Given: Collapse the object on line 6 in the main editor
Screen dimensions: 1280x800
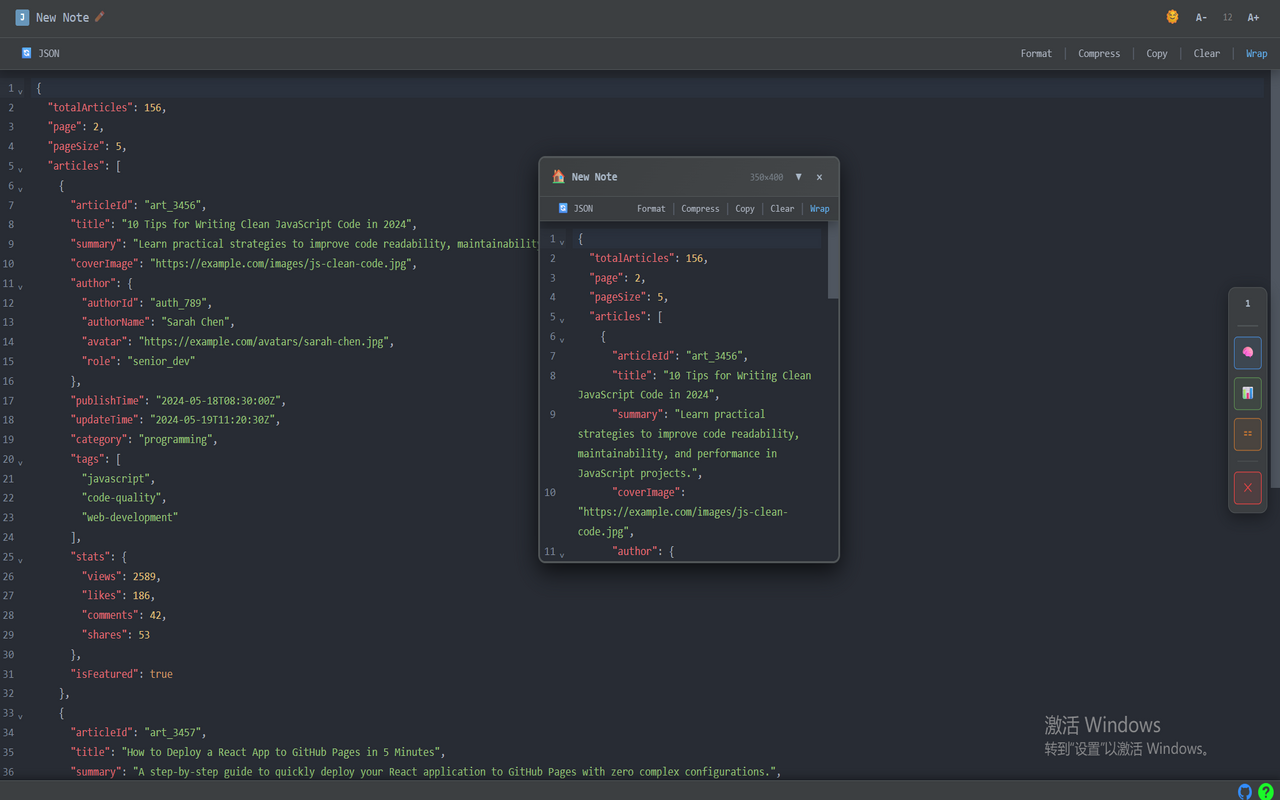Looking at the screenshot, I should [x=21, y=189].
